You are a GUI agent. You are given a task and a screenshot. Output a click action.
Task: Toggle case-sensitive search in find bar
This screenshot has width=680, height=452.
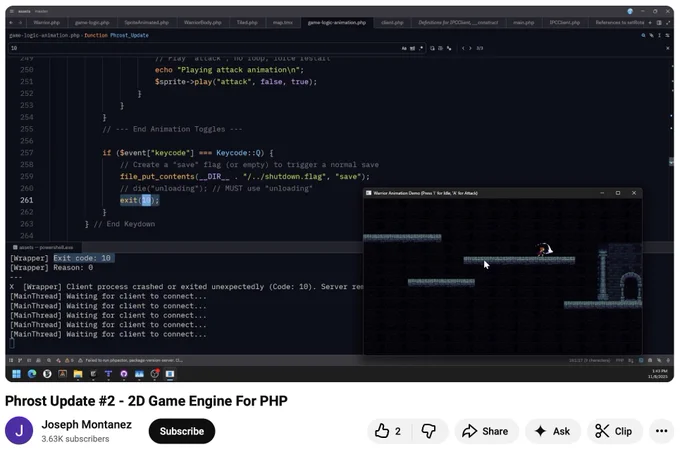(404, 48)
